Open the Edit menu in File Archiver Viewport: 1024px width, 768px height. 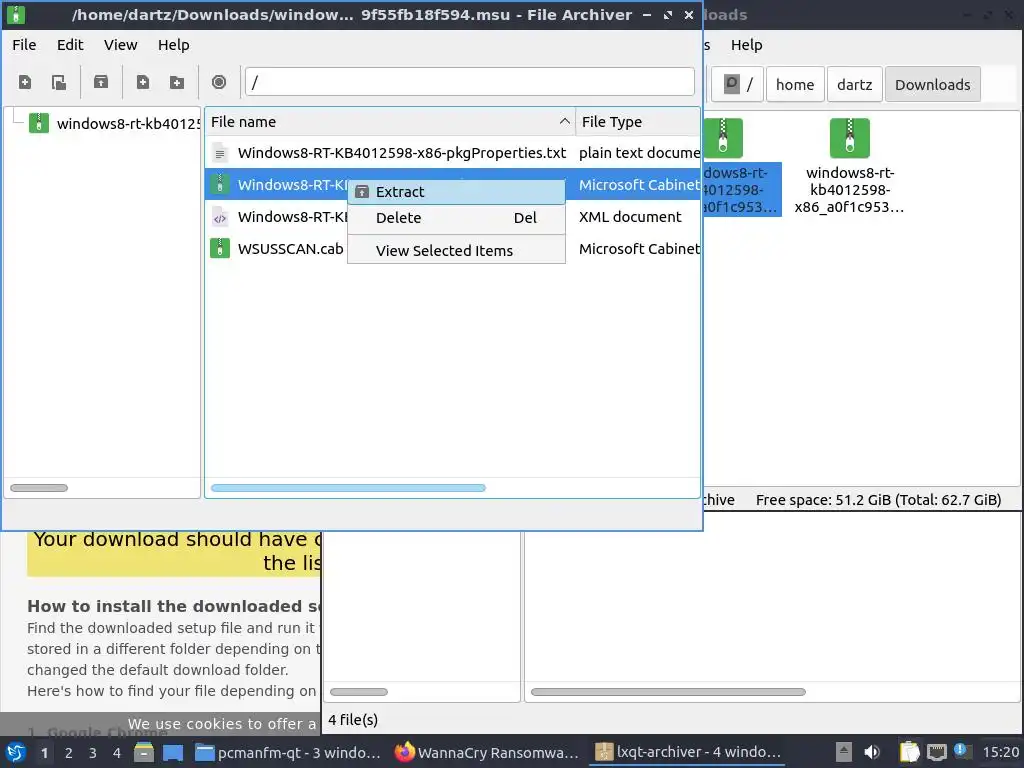[x=70, y=45]
